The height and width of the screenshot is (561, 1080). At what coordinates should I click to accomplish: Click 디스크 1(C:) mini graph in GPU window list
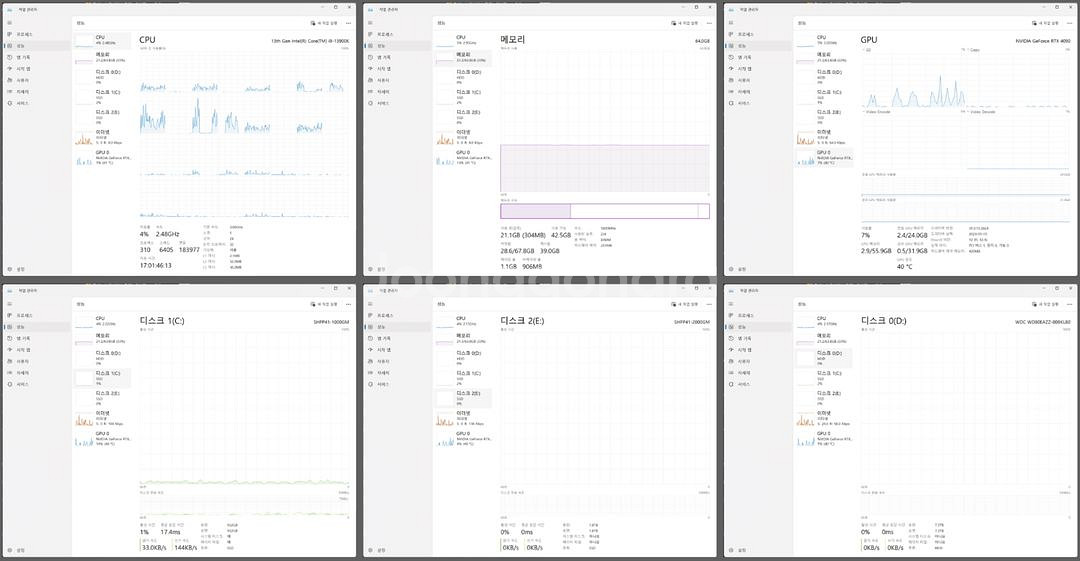[x=805, y=97]
